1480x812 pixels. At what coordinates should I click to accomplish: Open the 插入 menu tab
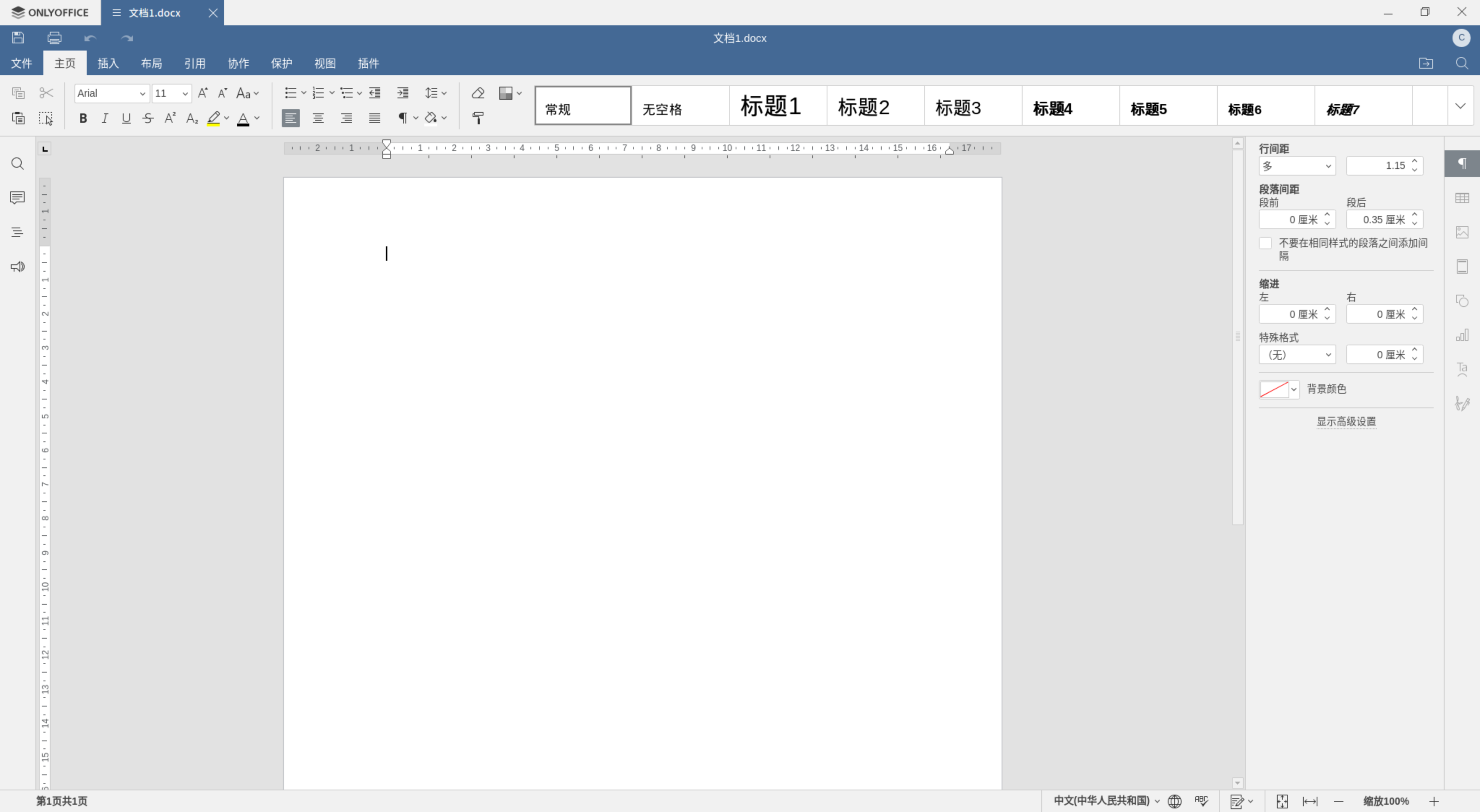[108, 63]
